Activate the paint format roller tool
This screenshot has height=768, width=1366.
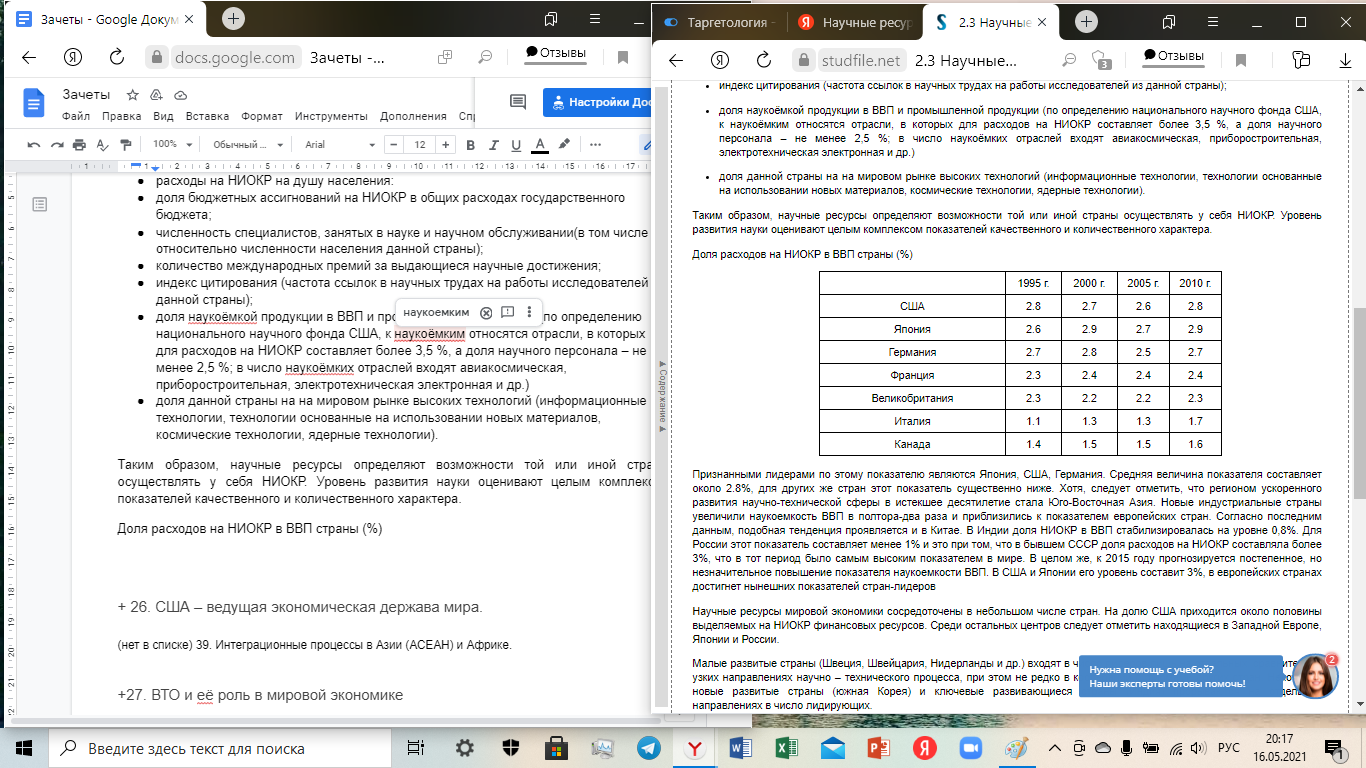tap(126, 144)
